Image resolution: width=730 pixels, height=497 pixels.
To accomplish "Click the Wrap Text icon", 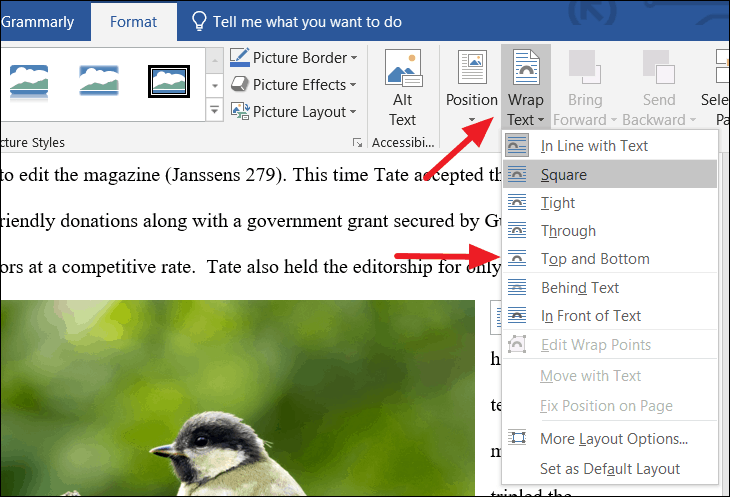I will [x=526, y=67].
